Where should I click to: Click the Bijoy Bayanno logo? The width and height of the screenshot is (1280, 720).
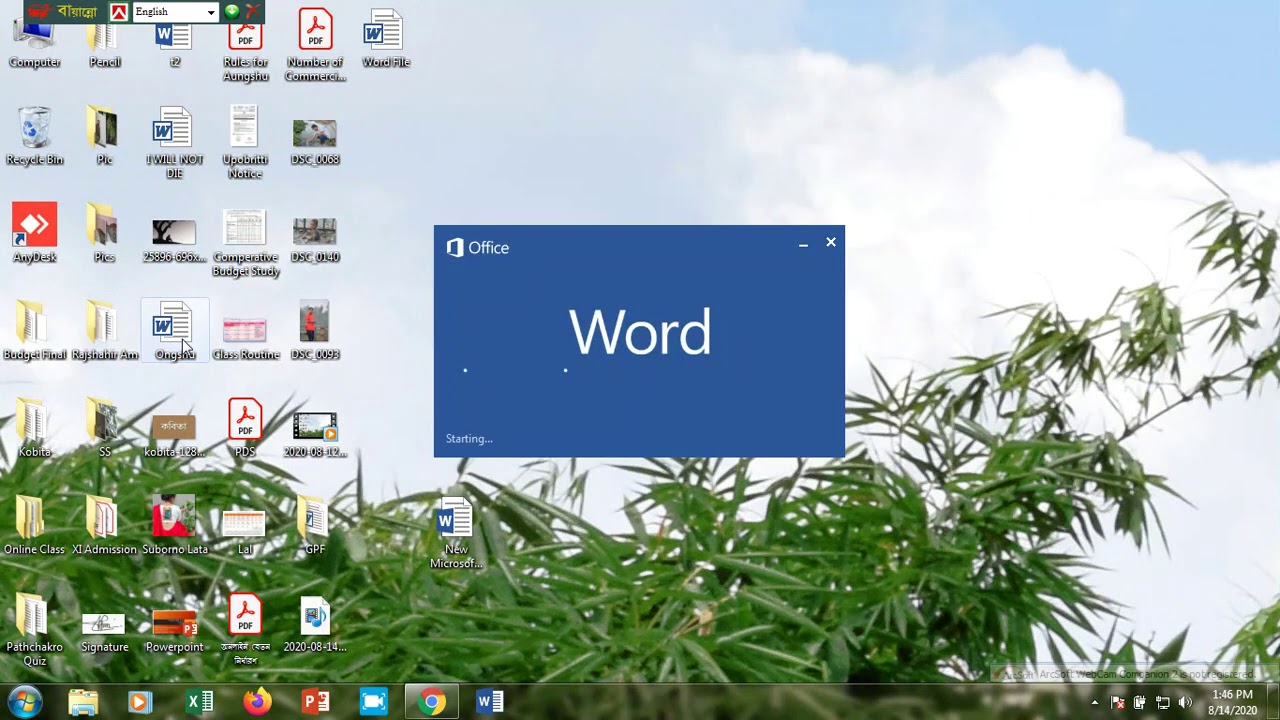[64, 12]
